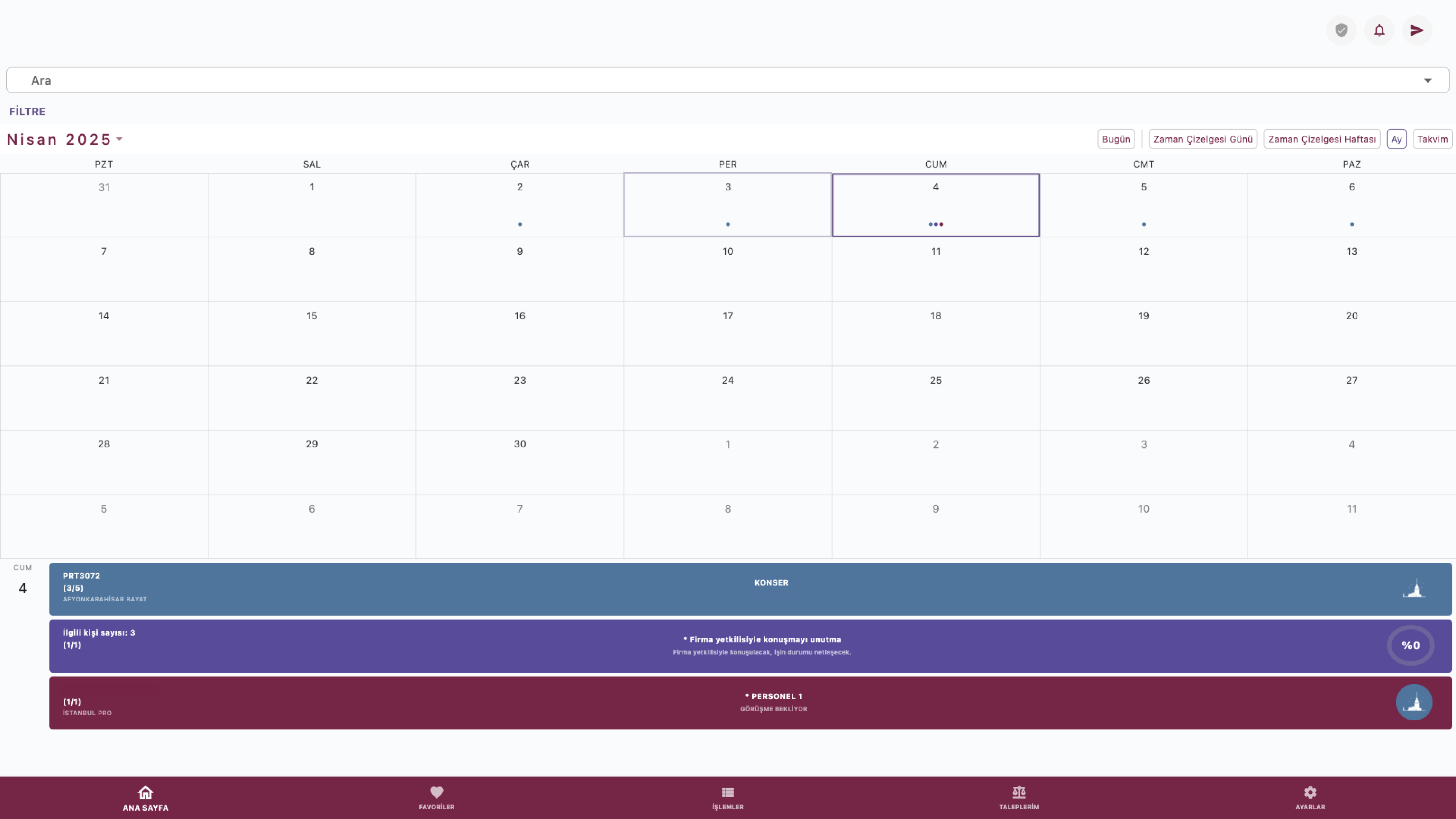Open Favoriler heart icon
The height and width of the screenshot is (819, 1456).
[x=436, y=792]
